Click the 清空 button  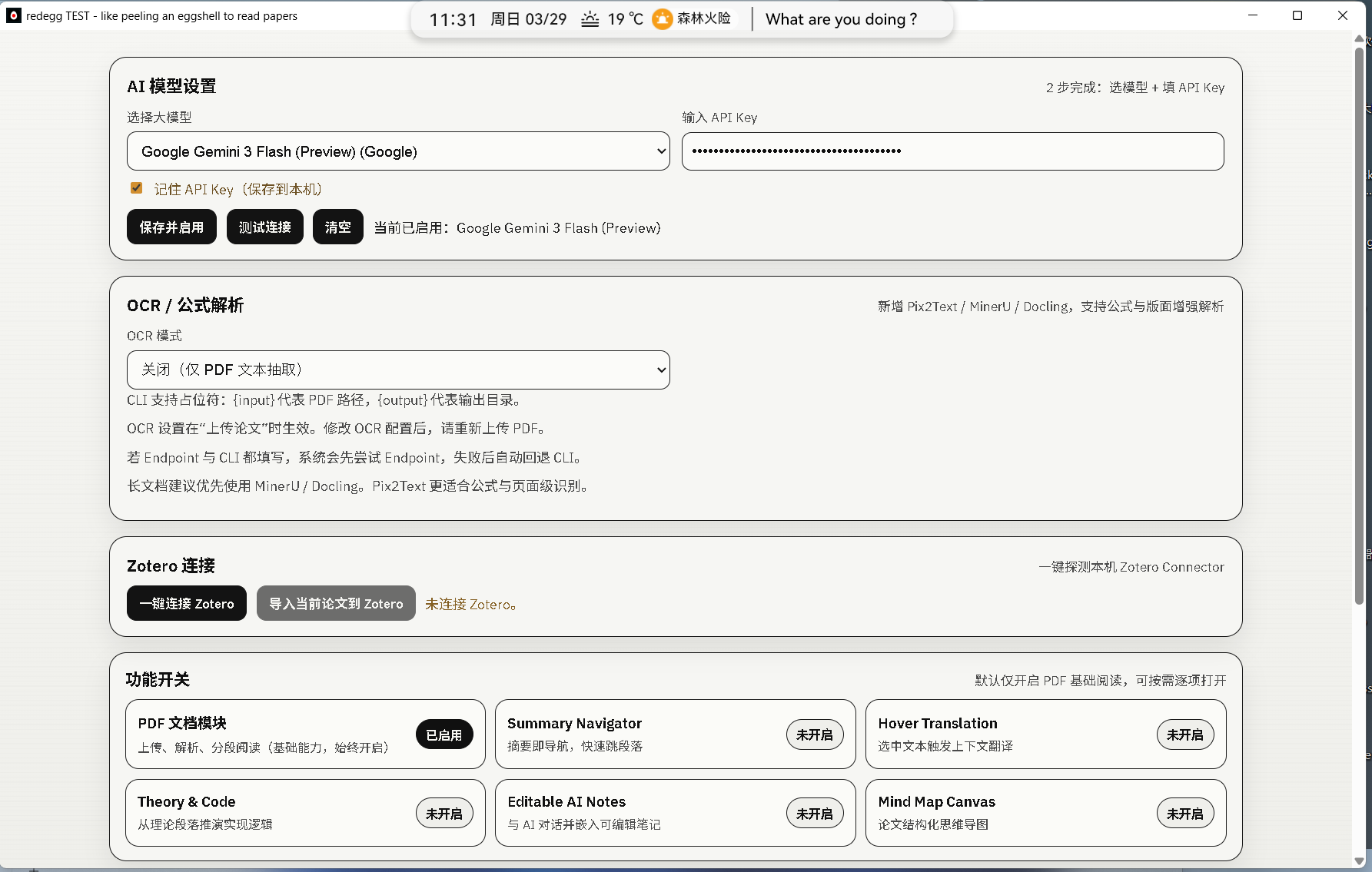click(337, 227)
